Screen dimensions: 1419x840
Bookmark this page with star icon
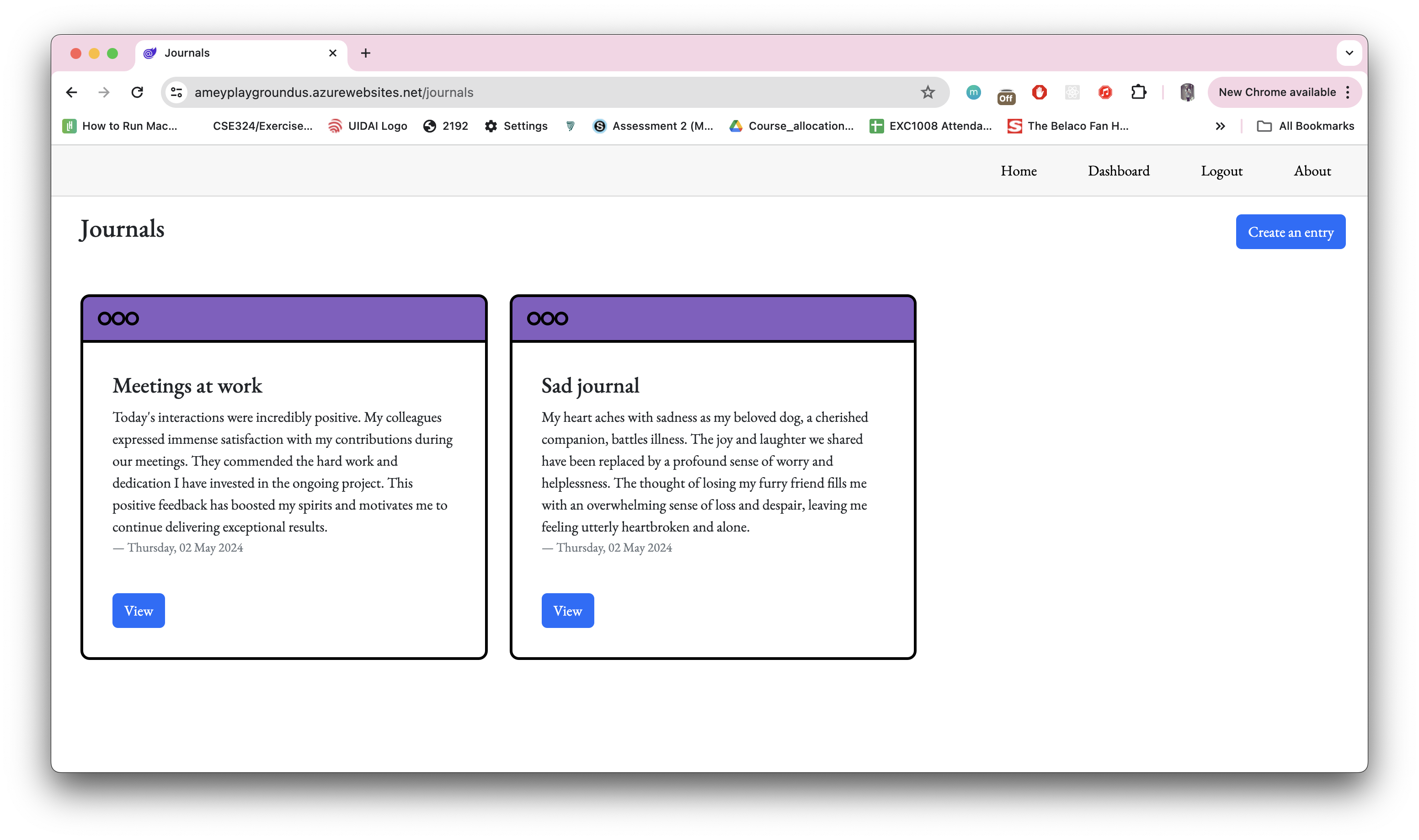click(927, 92)
